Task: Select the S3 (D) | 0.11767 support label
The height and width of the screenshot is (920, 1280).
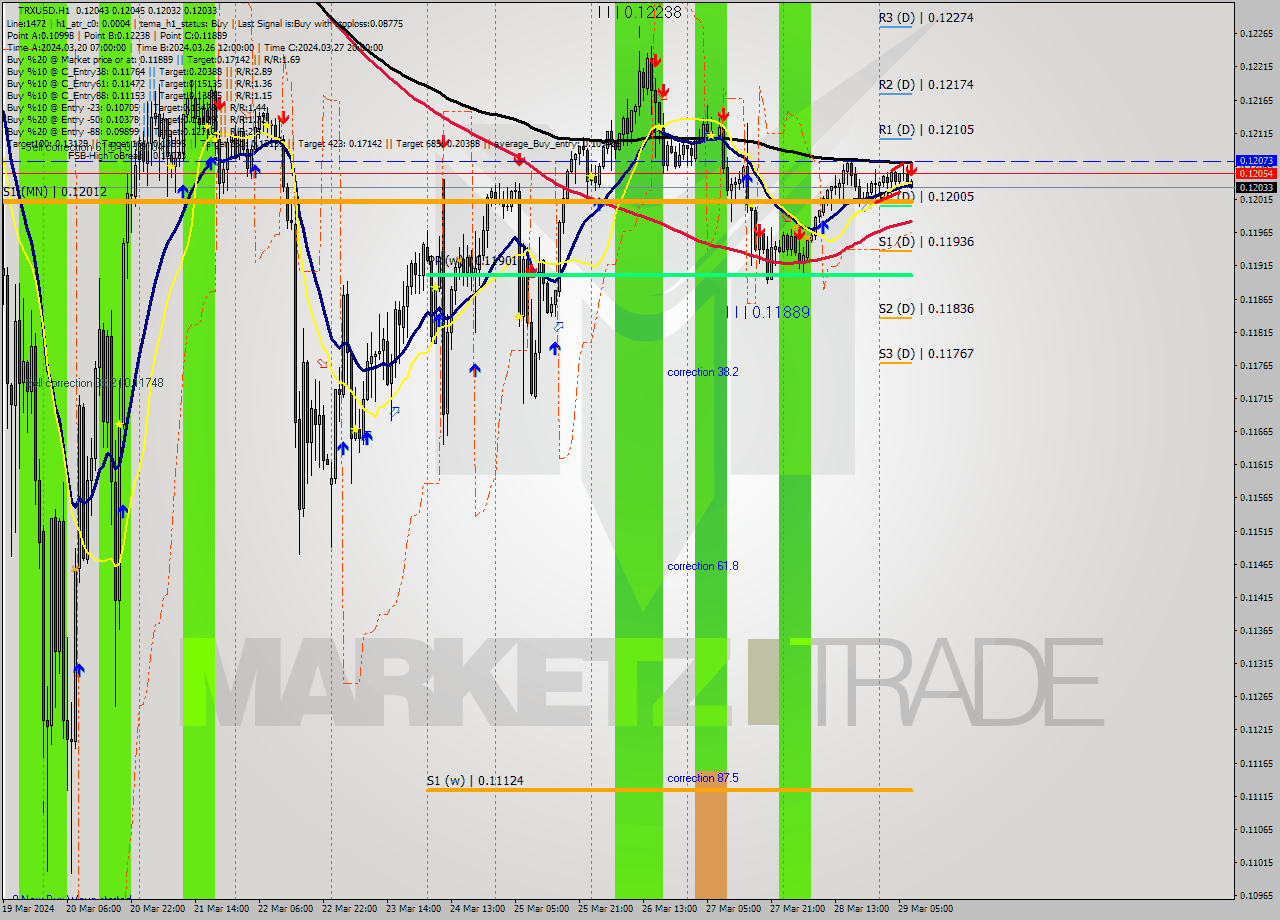Action: coord(926,354)
